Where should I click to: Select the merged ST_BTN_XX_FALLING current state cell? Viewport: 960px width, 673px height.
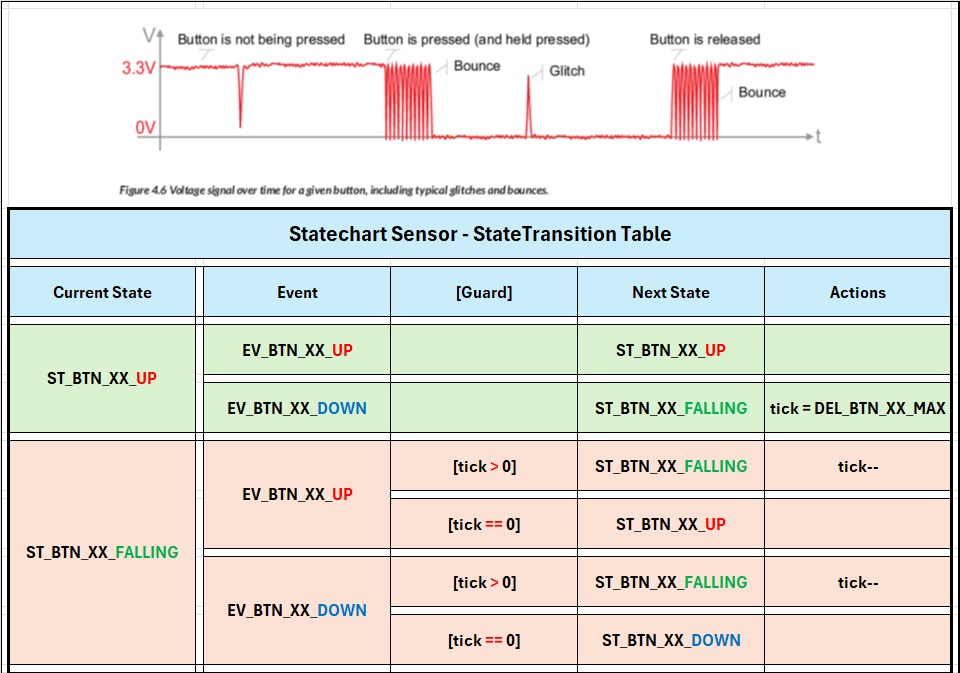(x=102, y=552)
